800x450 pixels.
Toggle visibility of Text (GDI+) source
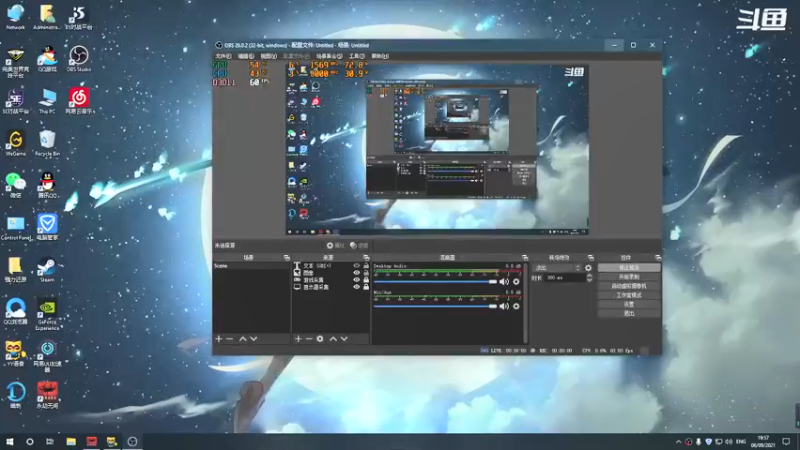click(357, 266)
